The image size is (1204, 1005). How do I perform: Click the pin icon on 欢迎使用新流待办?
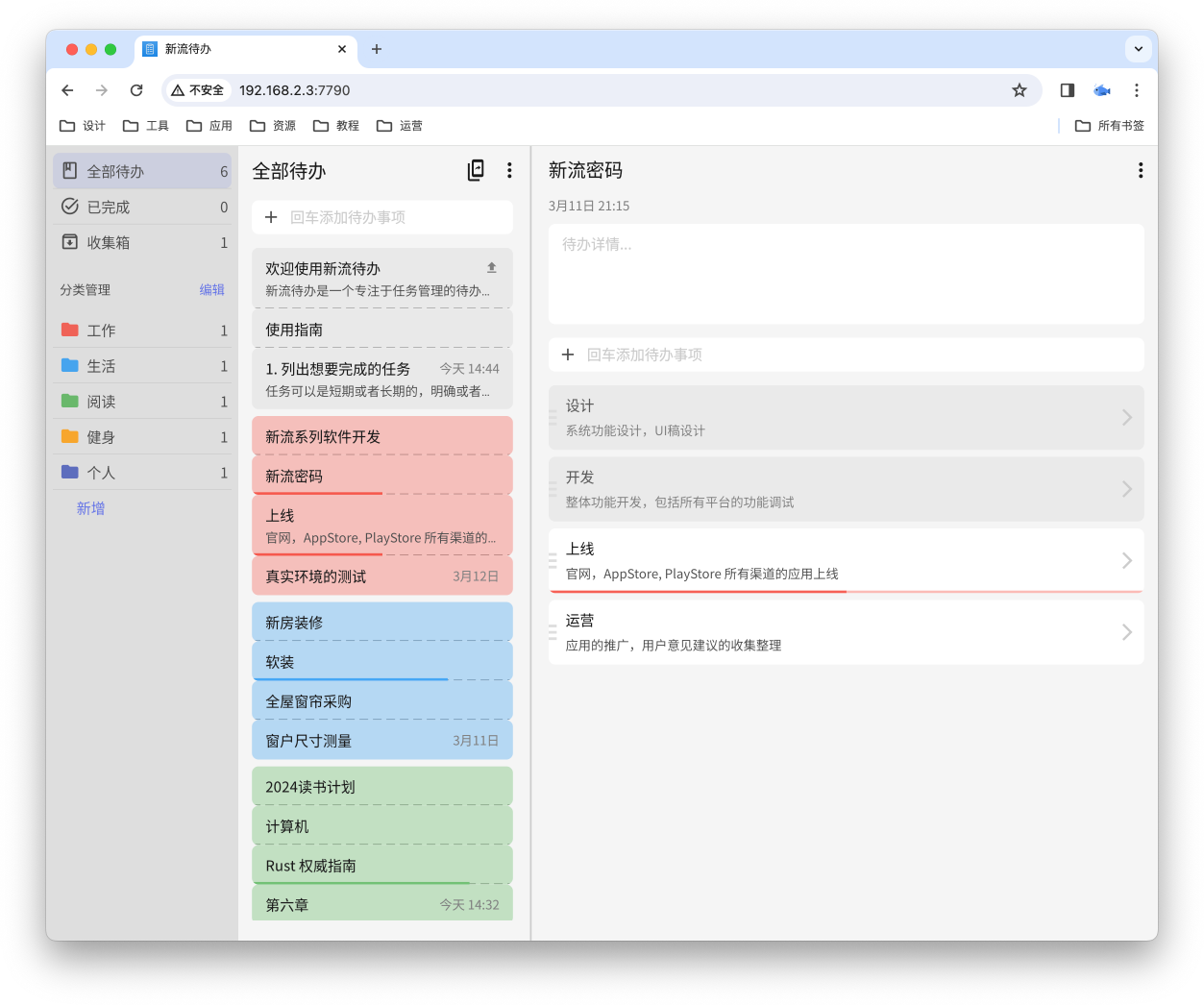[x=492, y=268]
